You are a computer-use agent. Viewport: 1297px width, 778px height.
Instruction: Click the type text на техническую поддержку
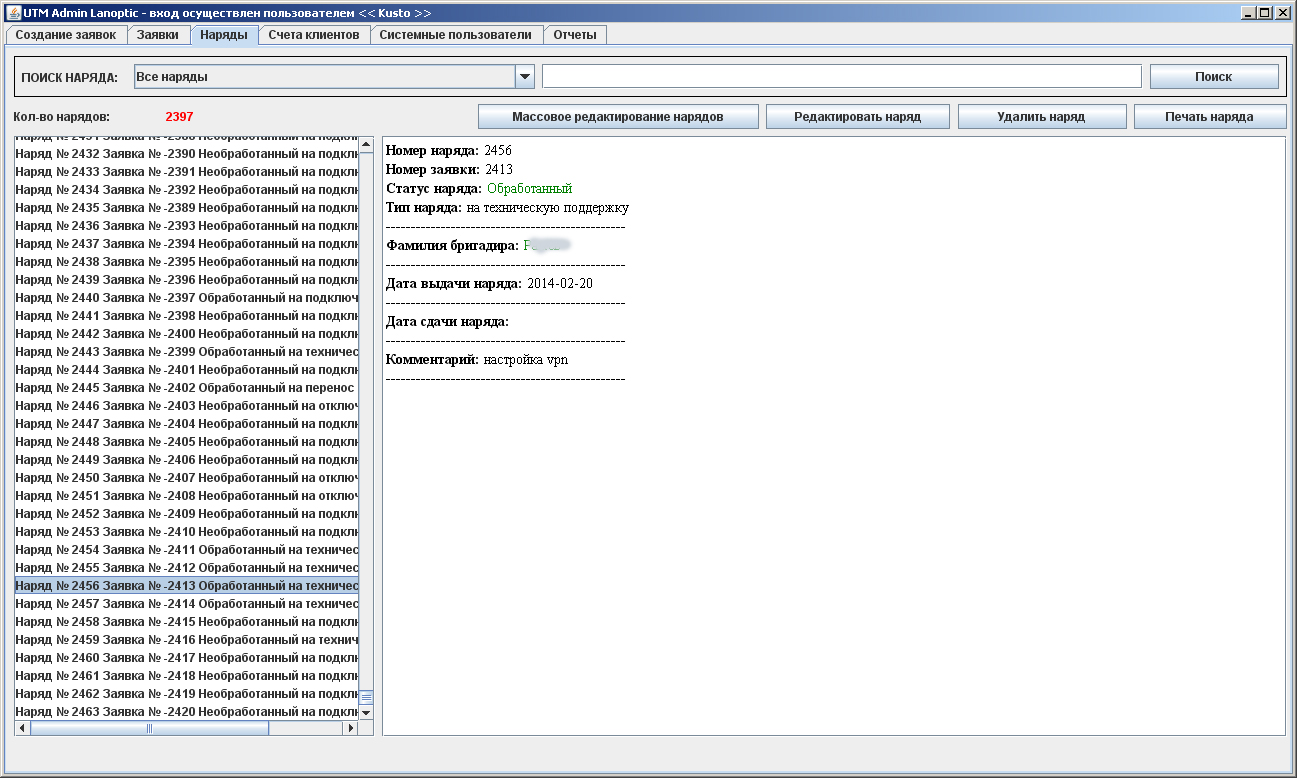coord(548,208)
